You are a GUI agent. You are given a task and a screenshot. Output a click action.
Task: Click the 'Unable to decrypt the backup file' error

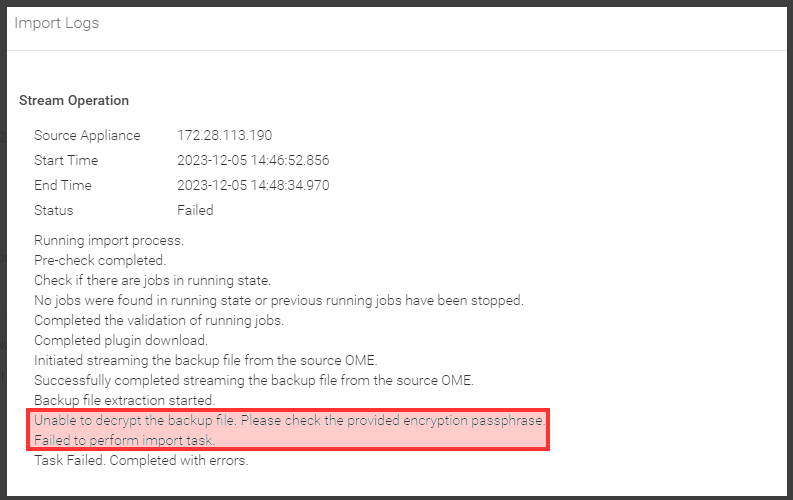click(289, 420)
